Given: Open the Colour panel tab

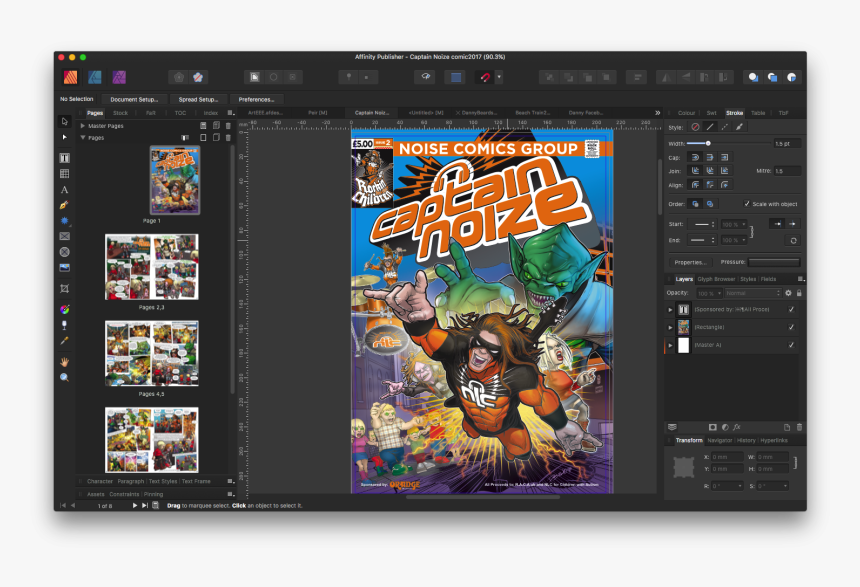Looking at the screenshot, I should coord(686,113).
